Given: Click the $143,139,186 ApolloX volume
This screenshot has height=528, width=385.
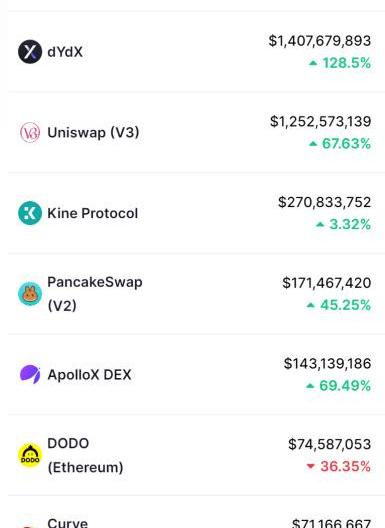Looking at the screenshot, I should [x=327, y=364].
